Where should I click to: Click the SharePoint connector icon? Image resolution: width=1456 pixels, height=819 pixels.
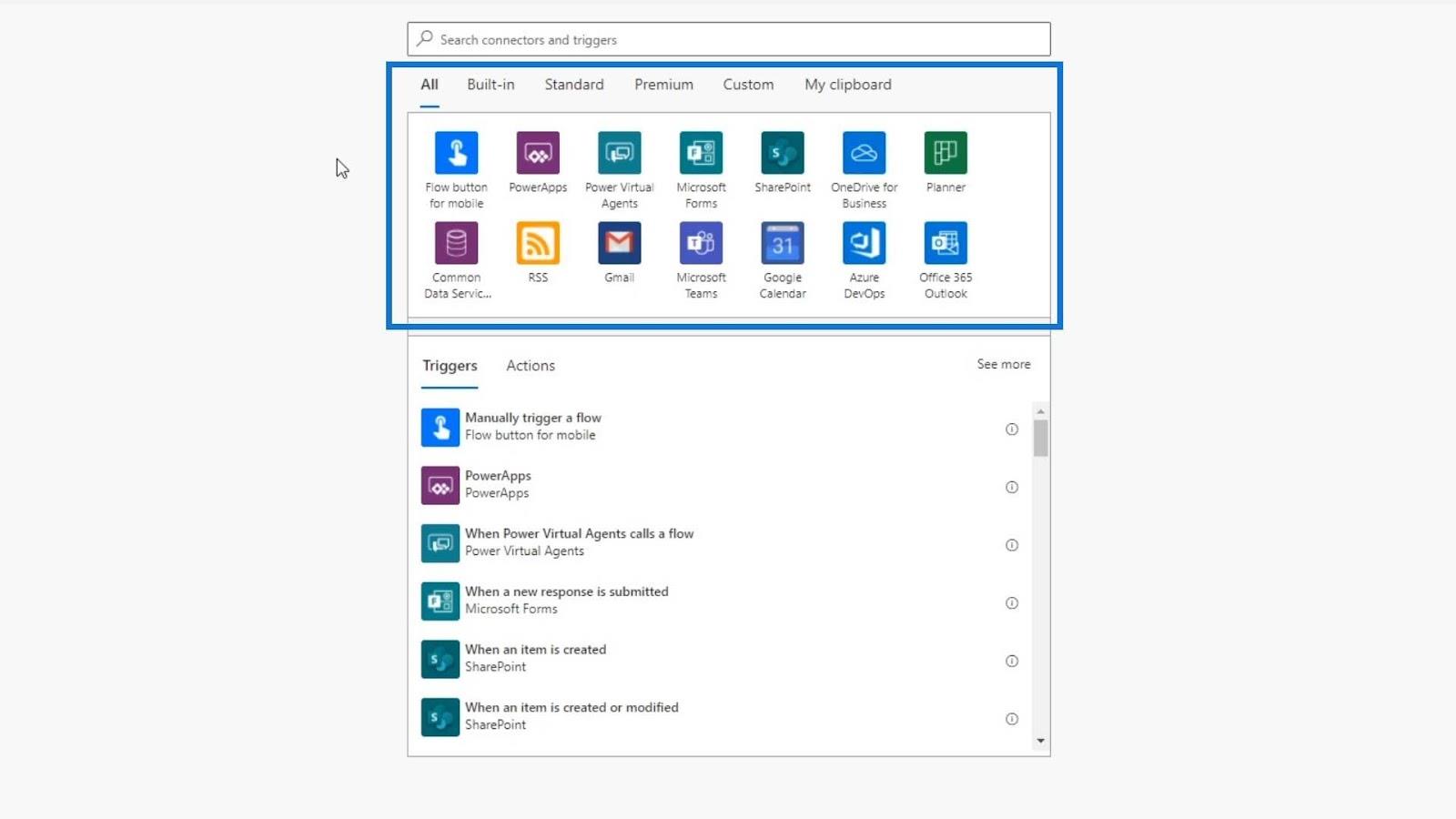tap(783, 153)
